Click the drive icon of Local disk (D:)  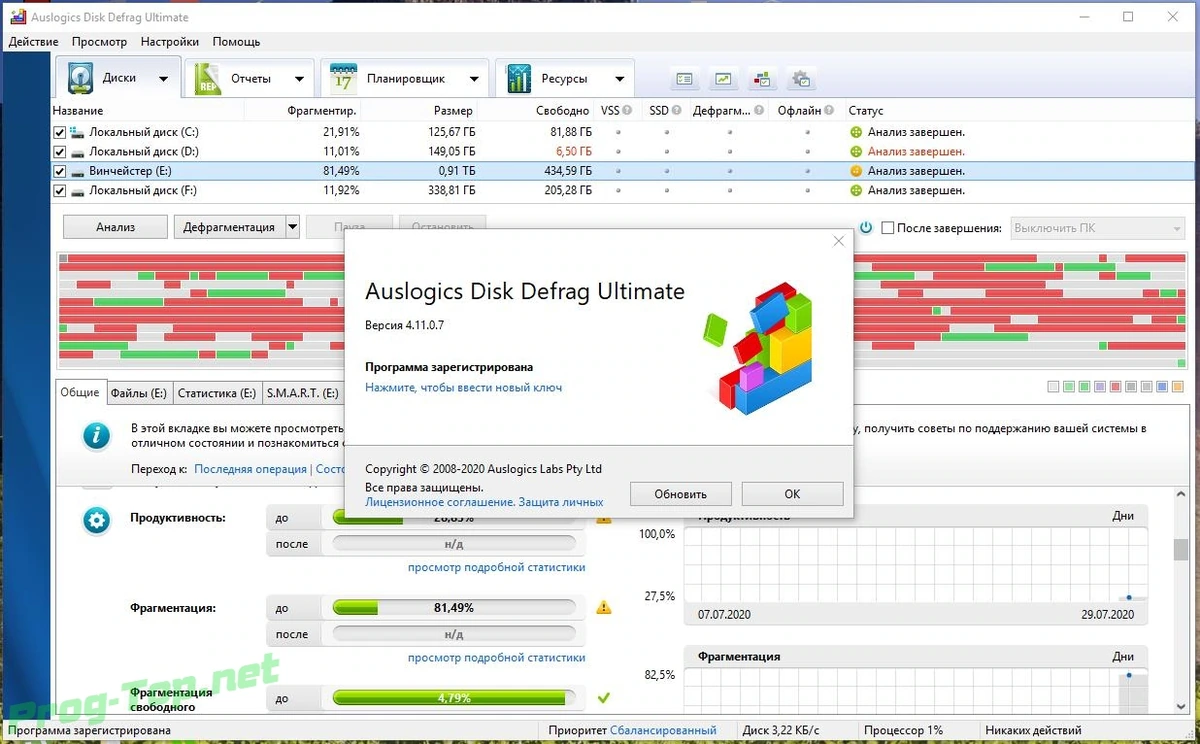(77, 152)
